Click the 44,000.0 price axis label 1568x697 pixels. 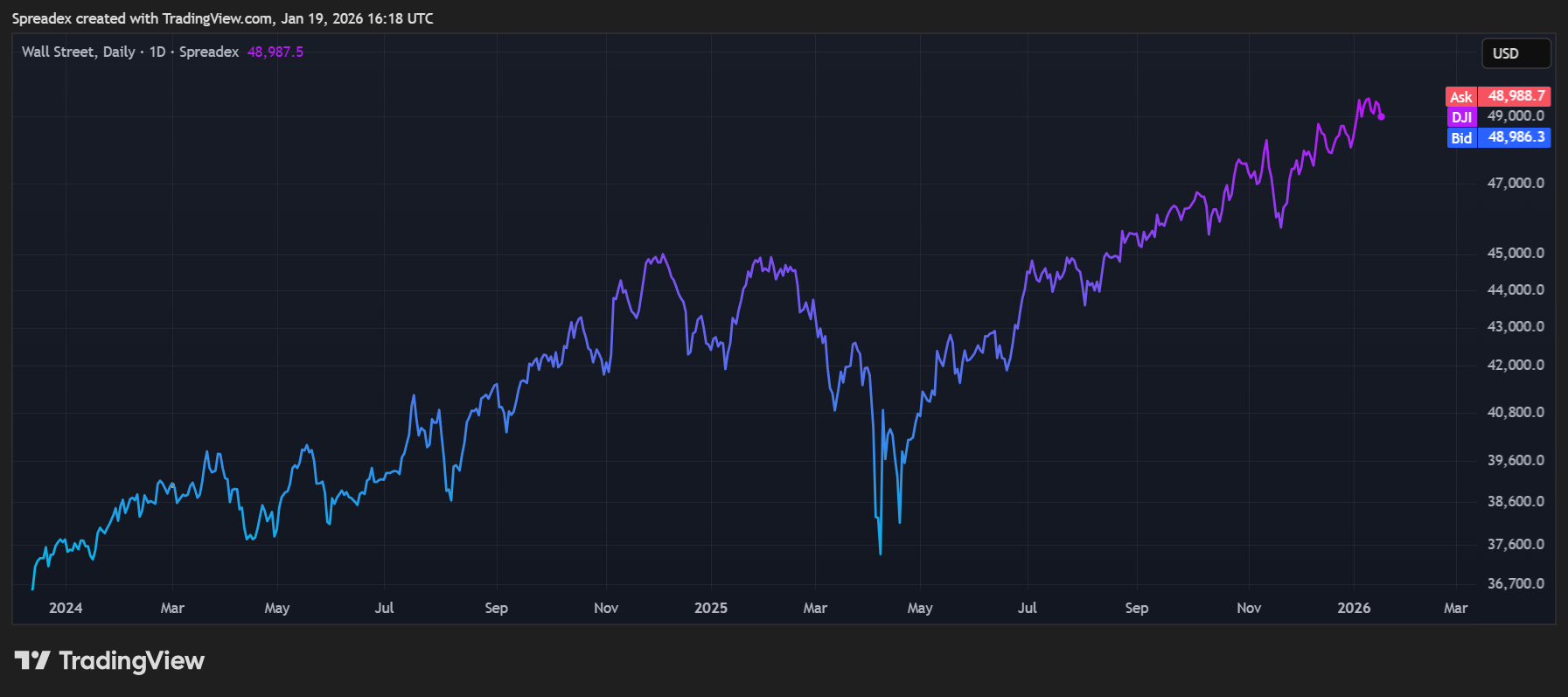pos(1516,289)
